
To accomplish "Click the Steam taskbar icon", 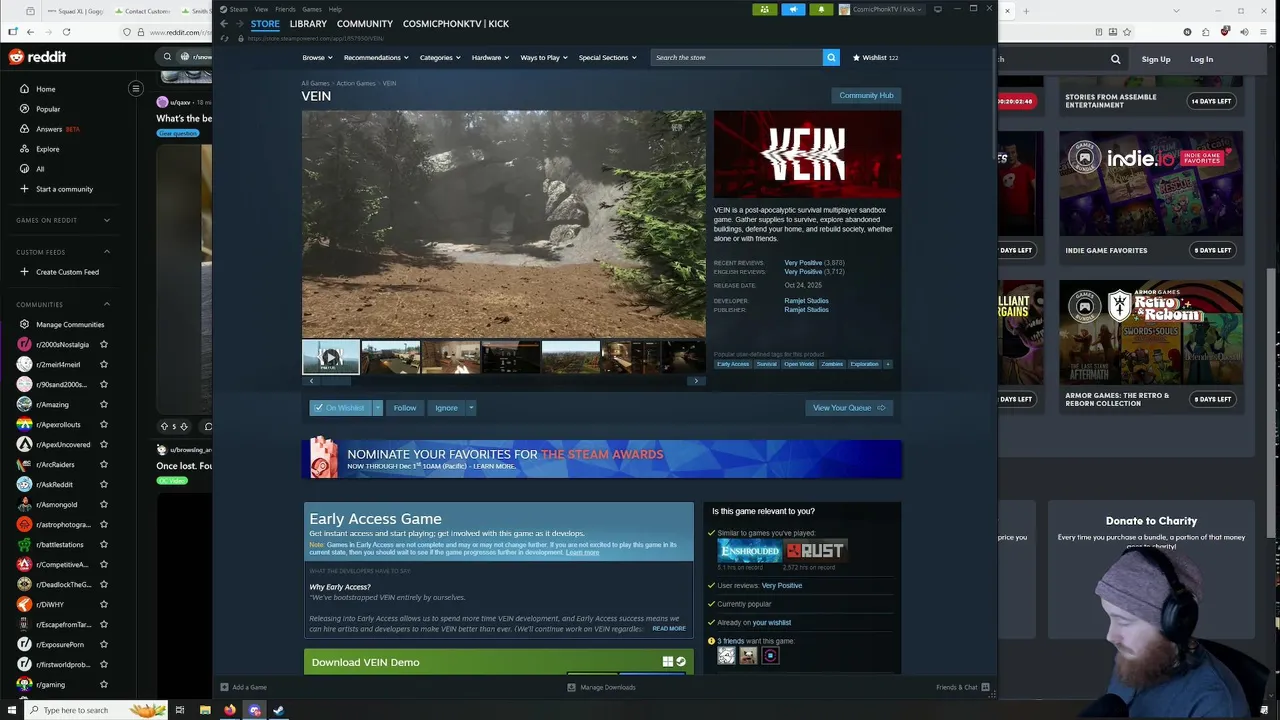I will click(279, 710).
